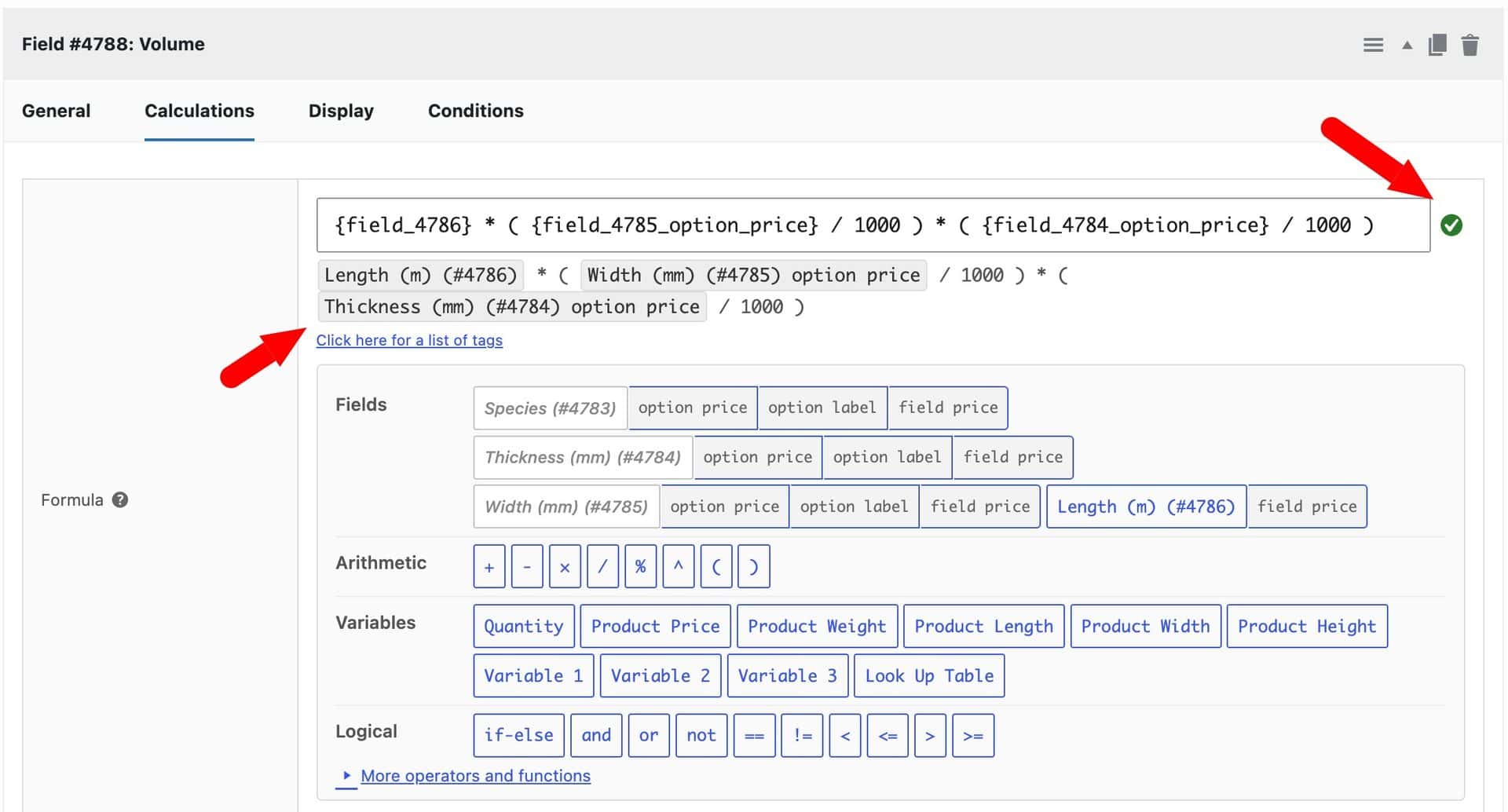Insert Width (mm) field price tag
The height and width of the screenshot is (812, 1508).
(x=981, y=507)
